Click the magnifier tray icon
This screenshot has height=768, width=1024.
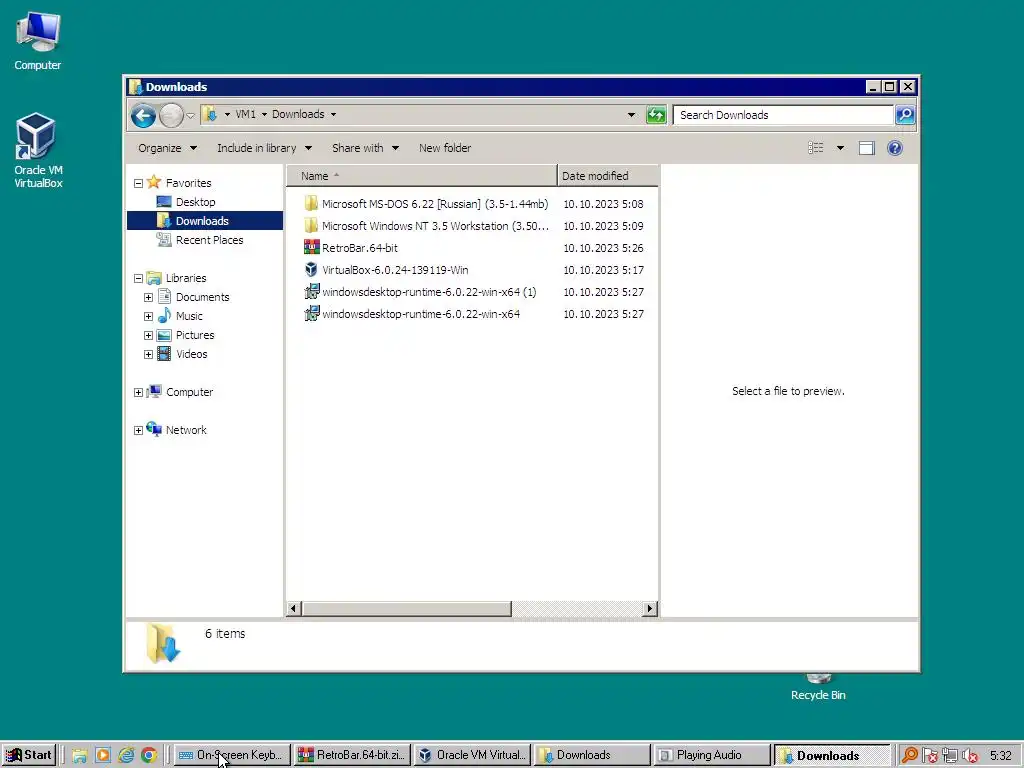(909, 756)
